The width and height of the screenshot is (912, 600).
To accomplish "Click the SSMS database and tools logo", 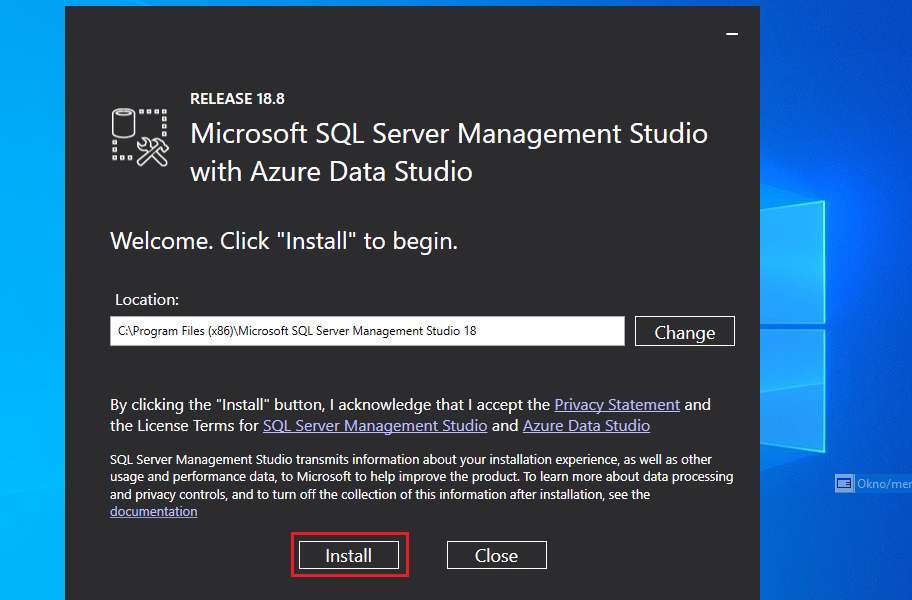I will point(140,136).
